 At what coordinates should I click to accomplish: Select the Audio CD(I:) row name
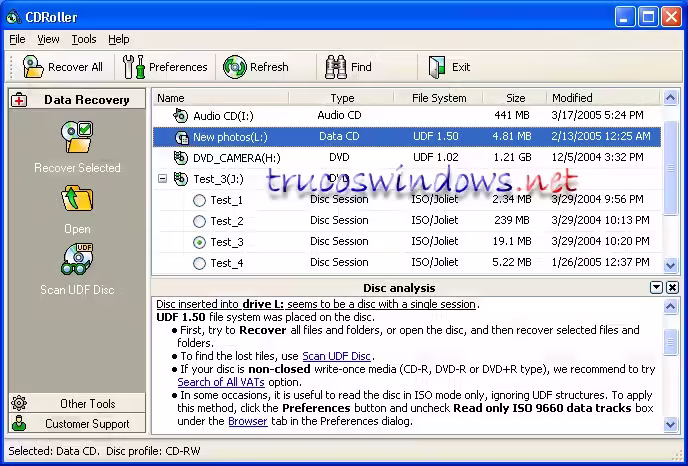[223, 116]
